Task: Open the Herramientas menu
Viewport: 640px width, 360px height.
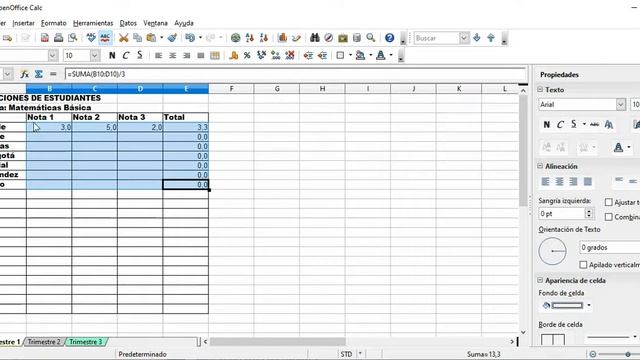Action: [93, 23]
